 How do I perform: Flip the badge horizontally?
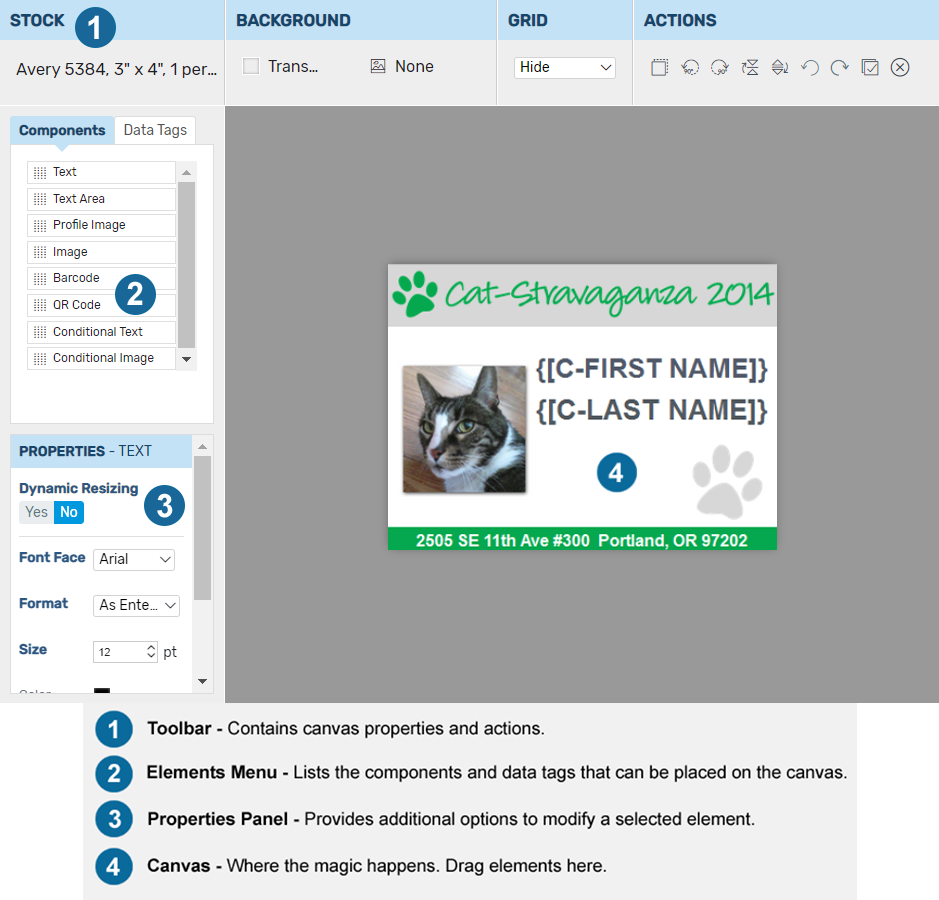[779, 67]
